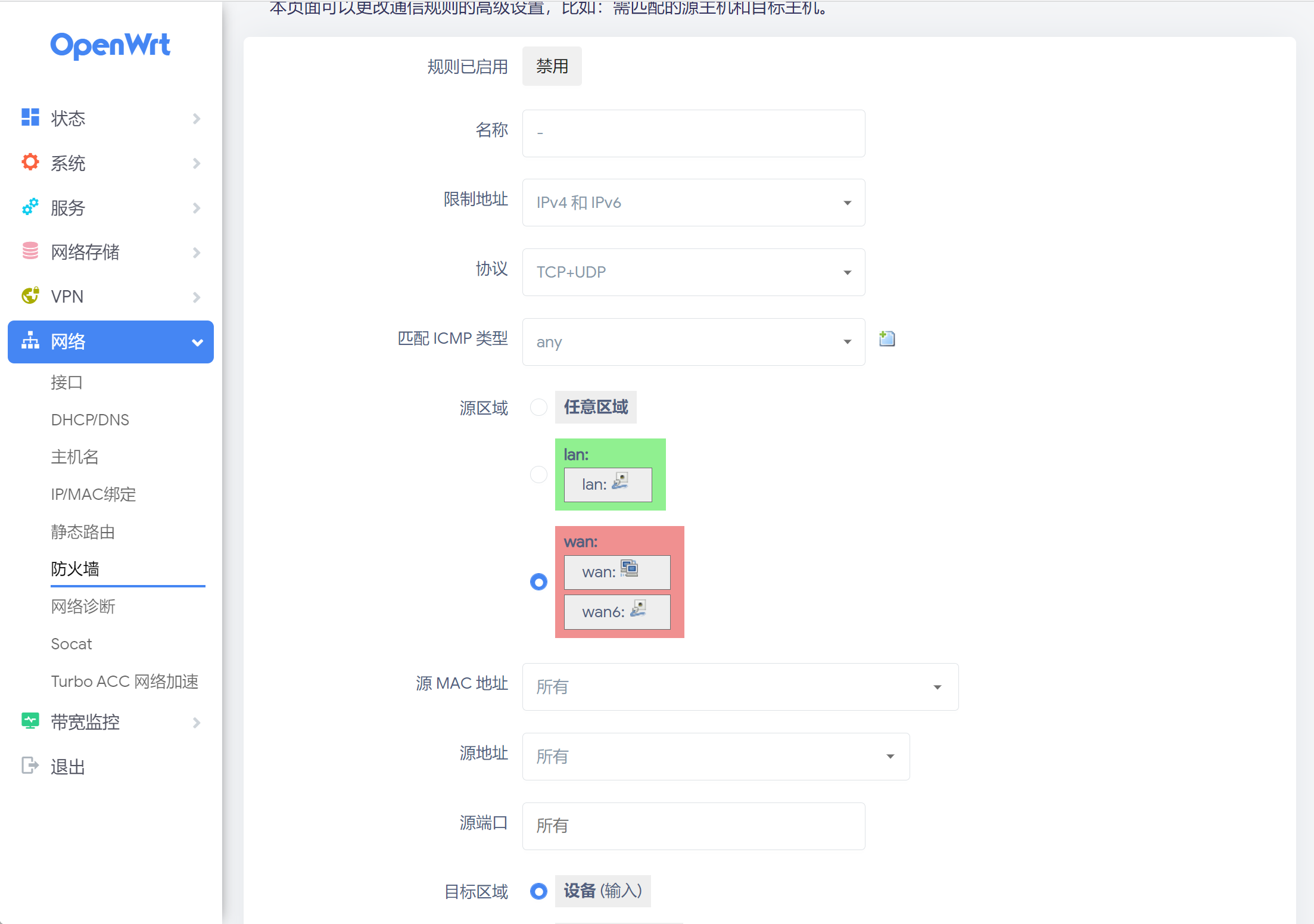
Task: Expand the VPN menu chevron
Action: [x=197, y=297]
